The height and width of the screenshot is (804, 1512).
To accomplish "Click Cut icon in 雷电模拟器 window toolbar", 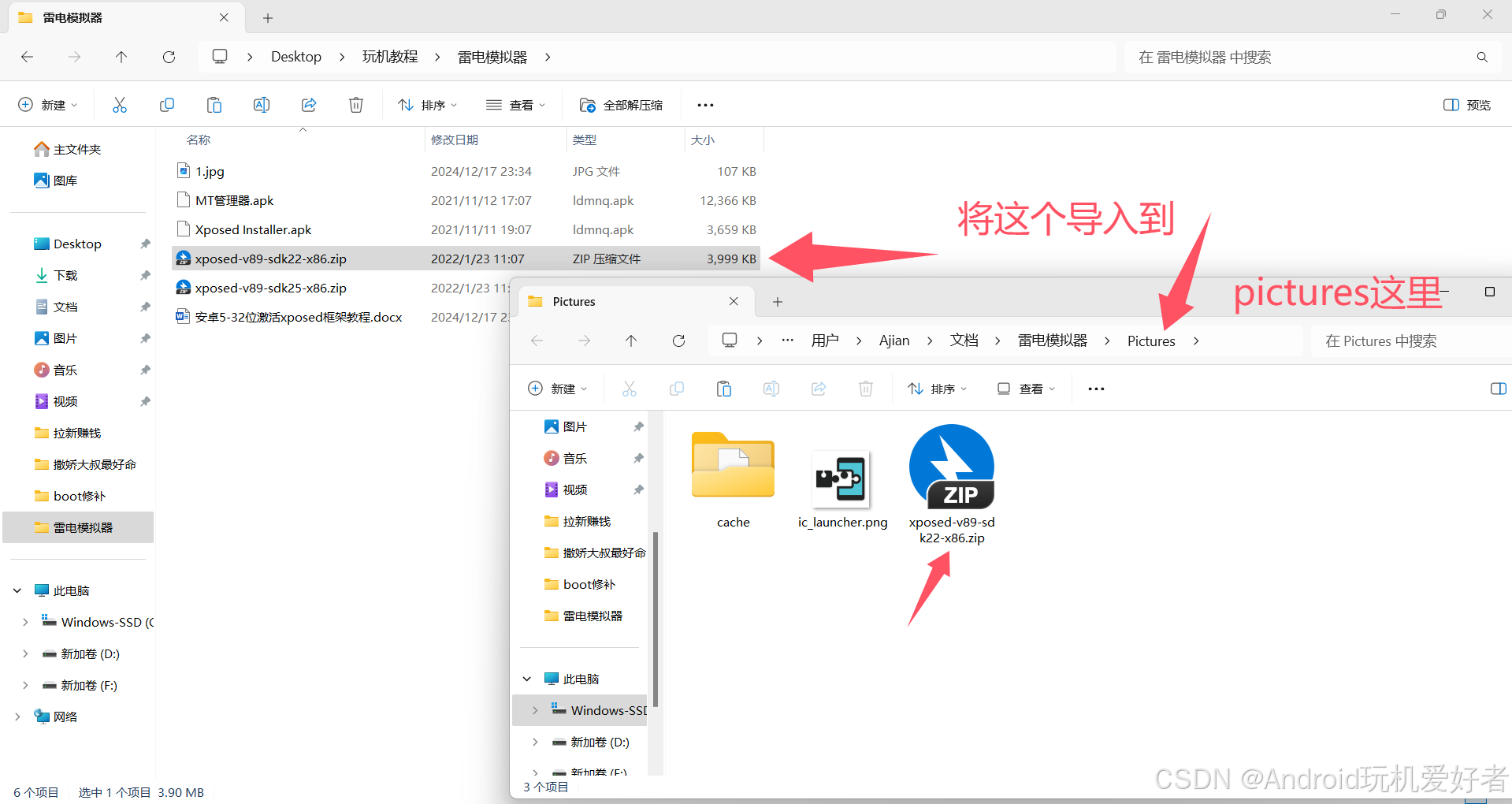I will pos(120,105).
